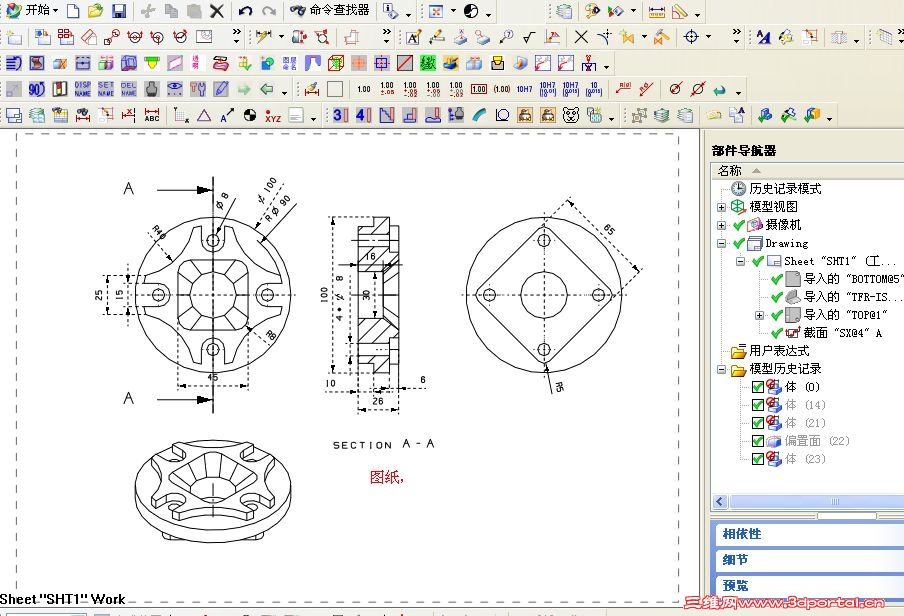Open the information icon dropdown arrow
904x616 pixels.
(x=408, y=14)
